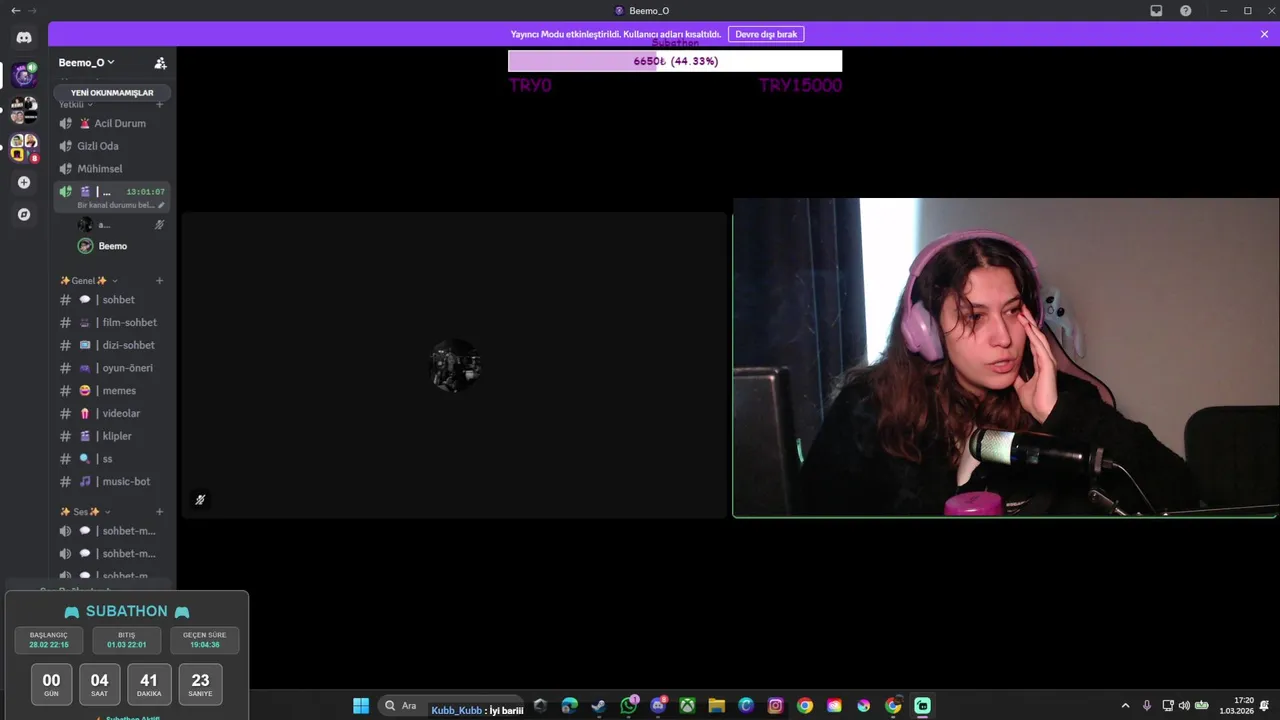Image resolution: width=1280 pixels, height=720 pixels.
Task: Open the klipler text channel
Action: (x=112, y=436)
